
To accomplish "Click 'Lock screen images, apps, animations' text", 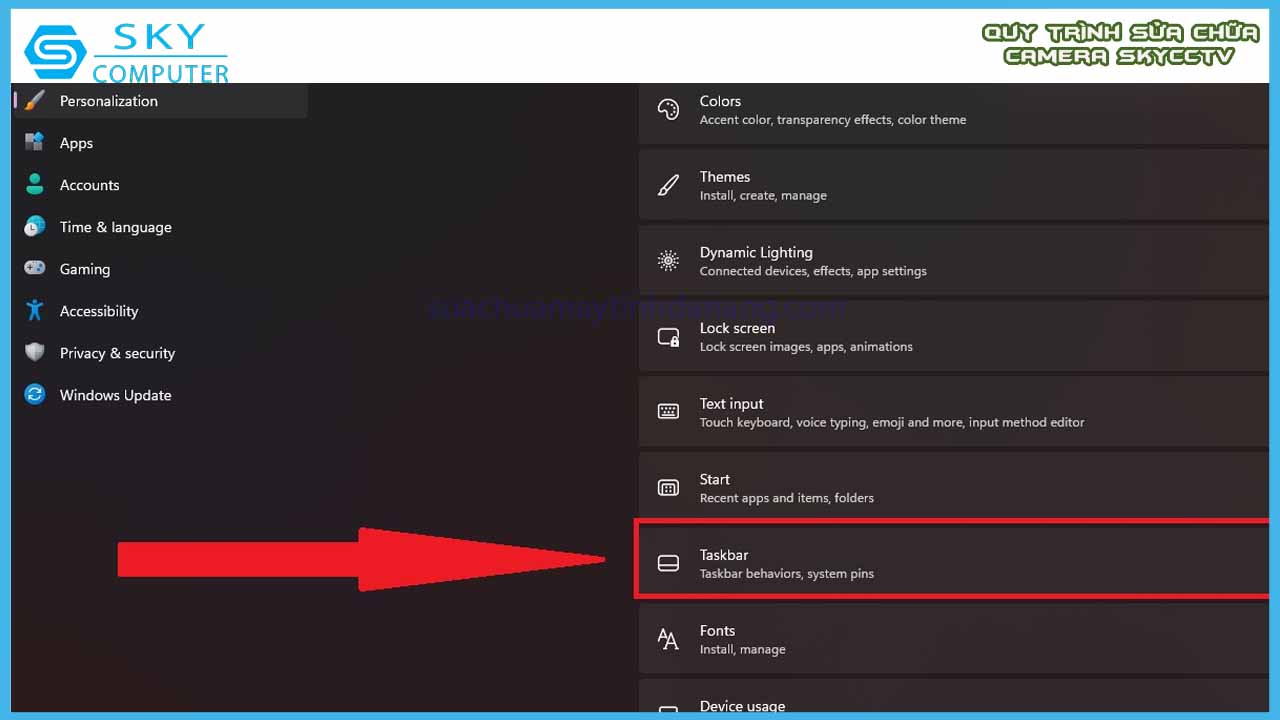I will tap(806, 347).
